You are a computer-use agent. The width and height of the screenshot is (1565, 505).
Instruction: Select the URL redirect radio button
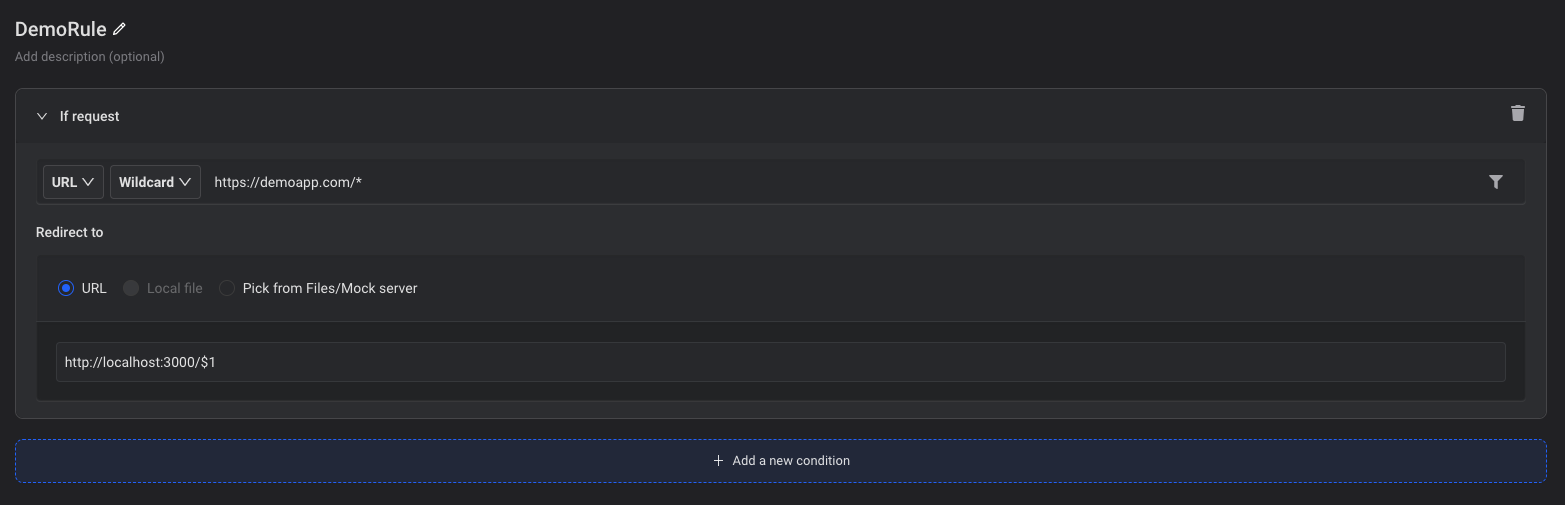tap(66, 288)
